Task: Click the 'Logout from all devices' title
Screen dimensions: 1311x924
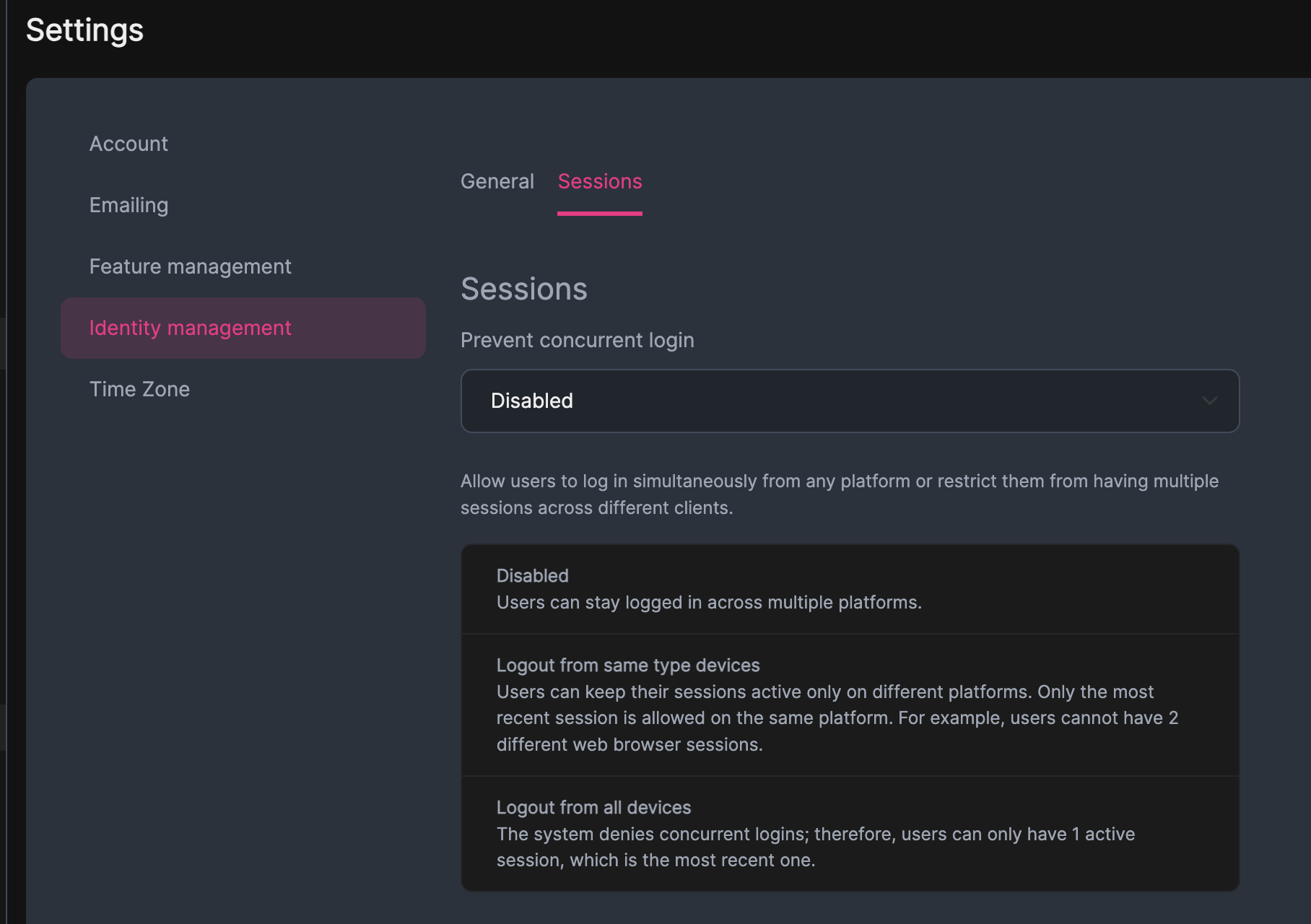Action: pyautogui.click(x=593, y=807)
